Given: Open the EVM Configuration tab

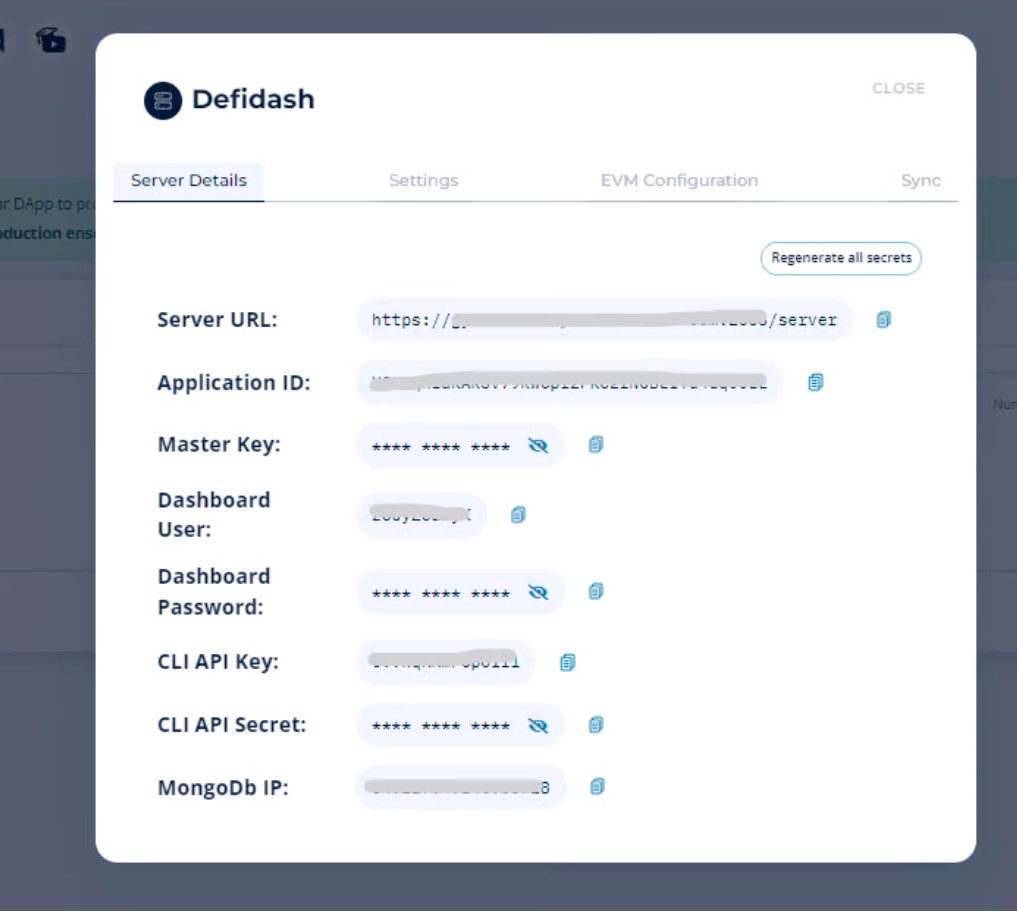Looking at the screenshot, I should pos(679,180).
